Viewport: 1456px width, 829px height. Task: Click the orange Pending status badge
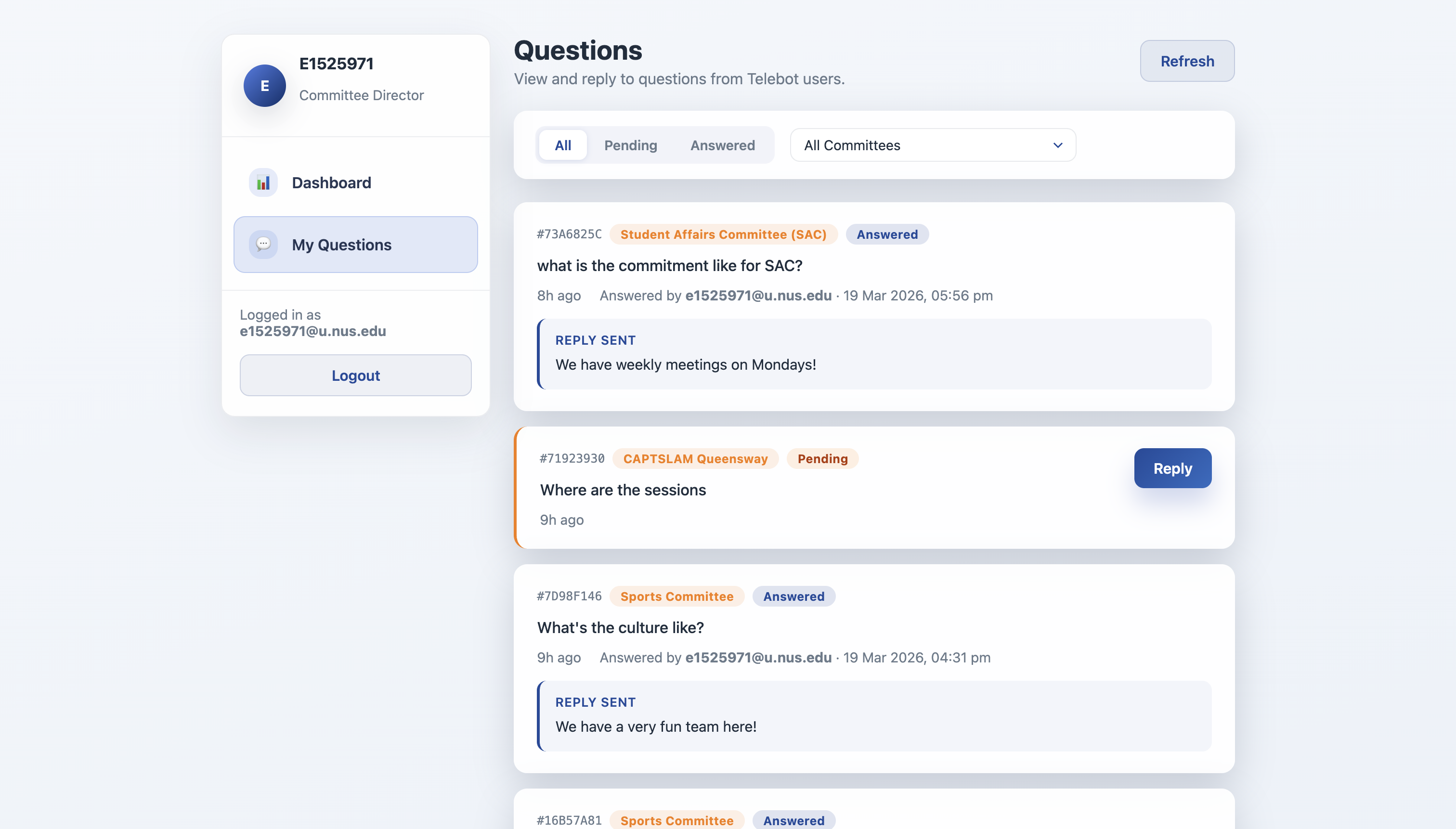click(x=822, y=459)
